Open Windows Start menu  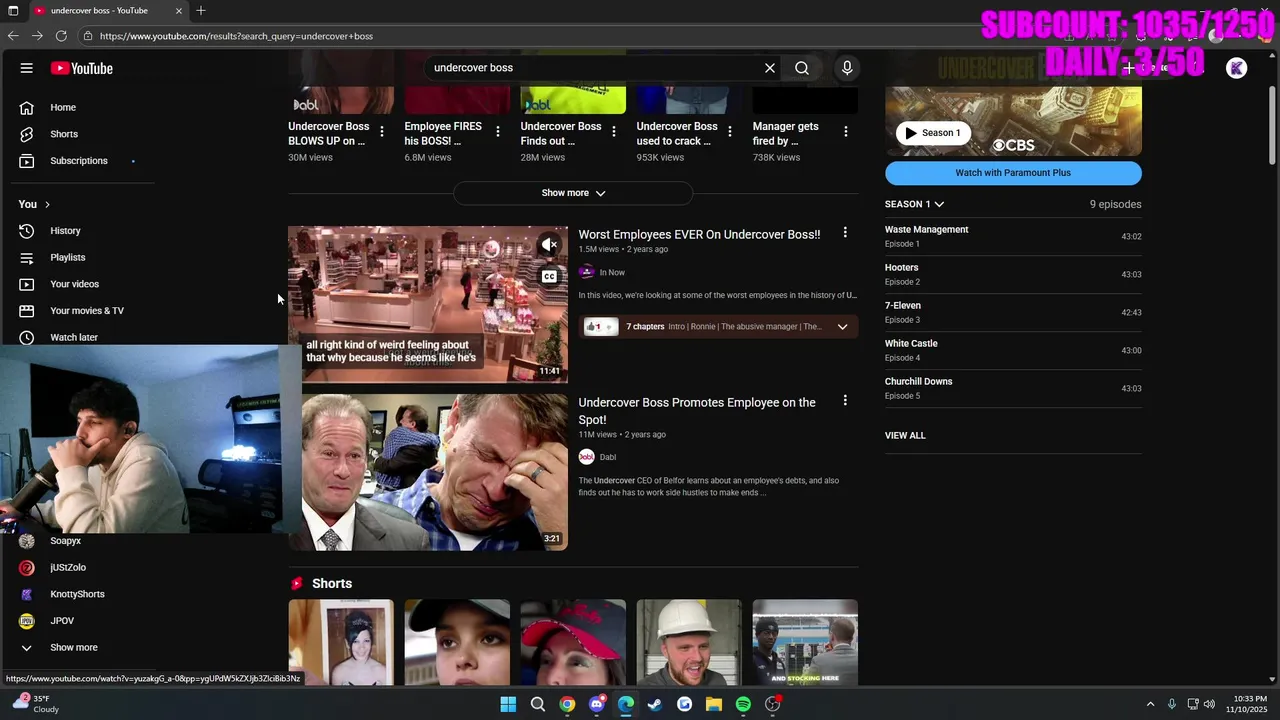pos(508,704)
